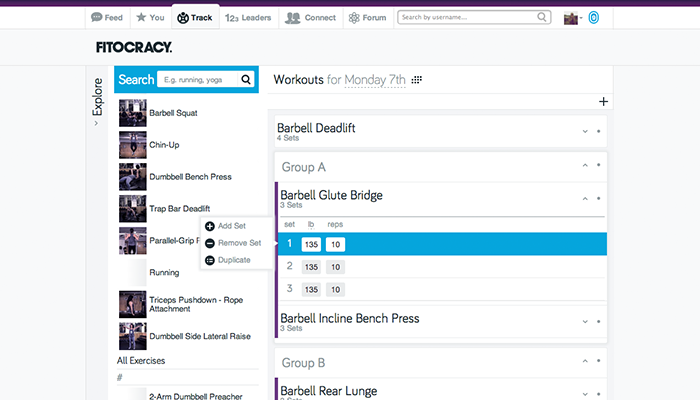Edit set 1 reps 10 field
This screenshot has height=400, width=700.
tap(335, 244)
